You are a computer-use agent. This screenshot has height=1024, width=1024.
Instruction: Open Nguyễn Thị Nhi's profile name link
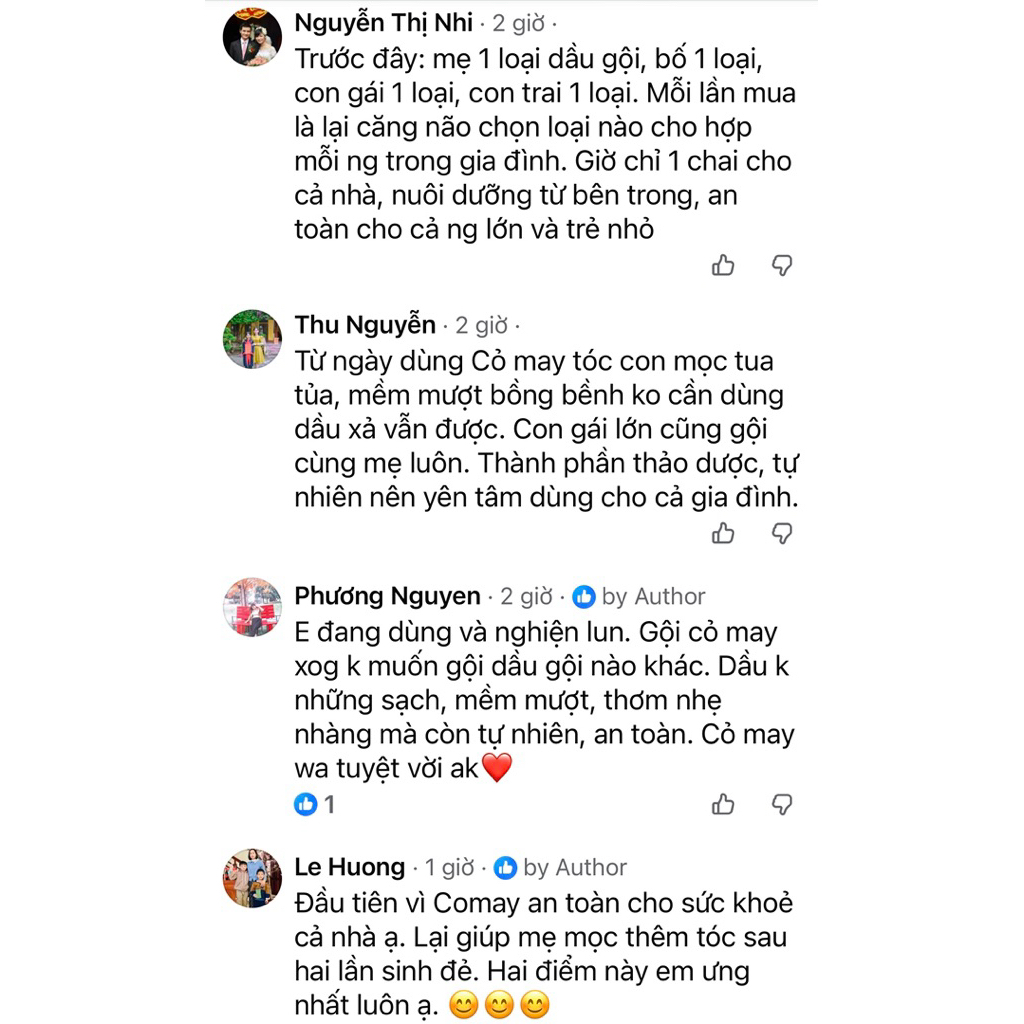384,23
